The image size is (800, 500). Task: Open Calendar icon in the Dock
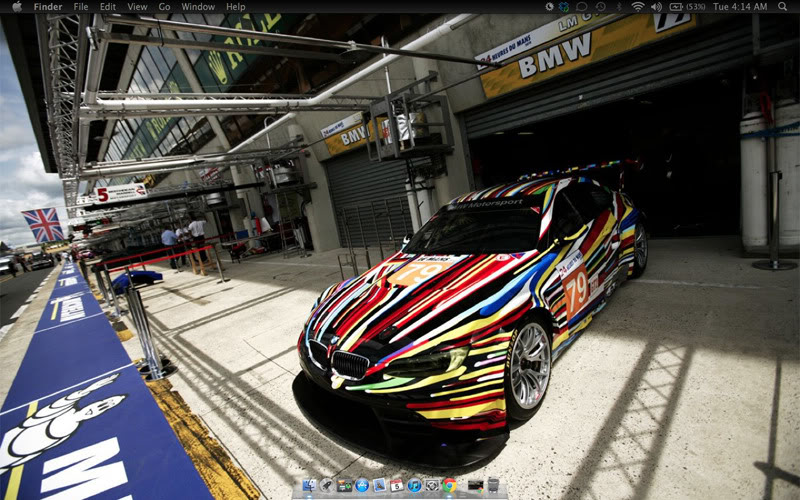pyautogui.click(x=397, y=485)
